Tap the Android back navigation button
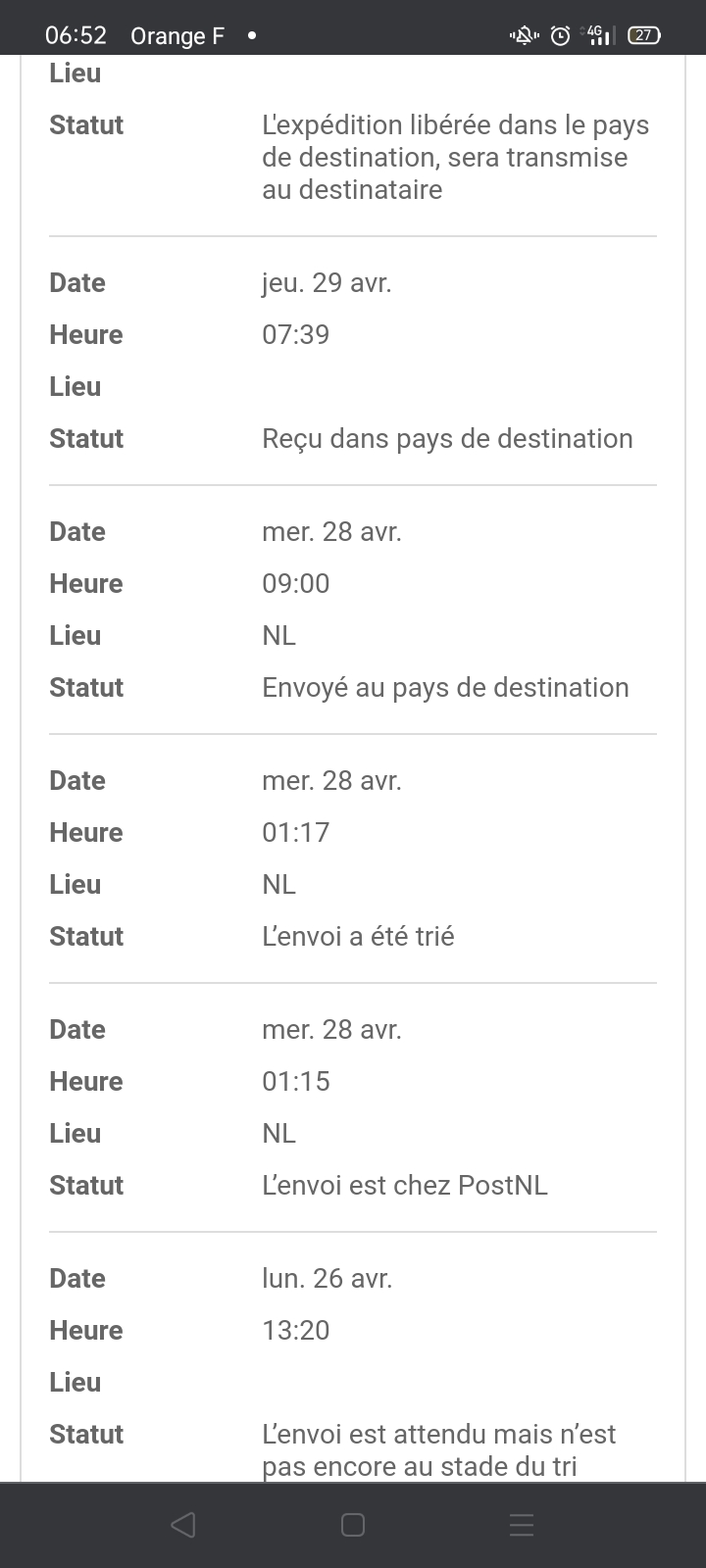 point(183,1525)
